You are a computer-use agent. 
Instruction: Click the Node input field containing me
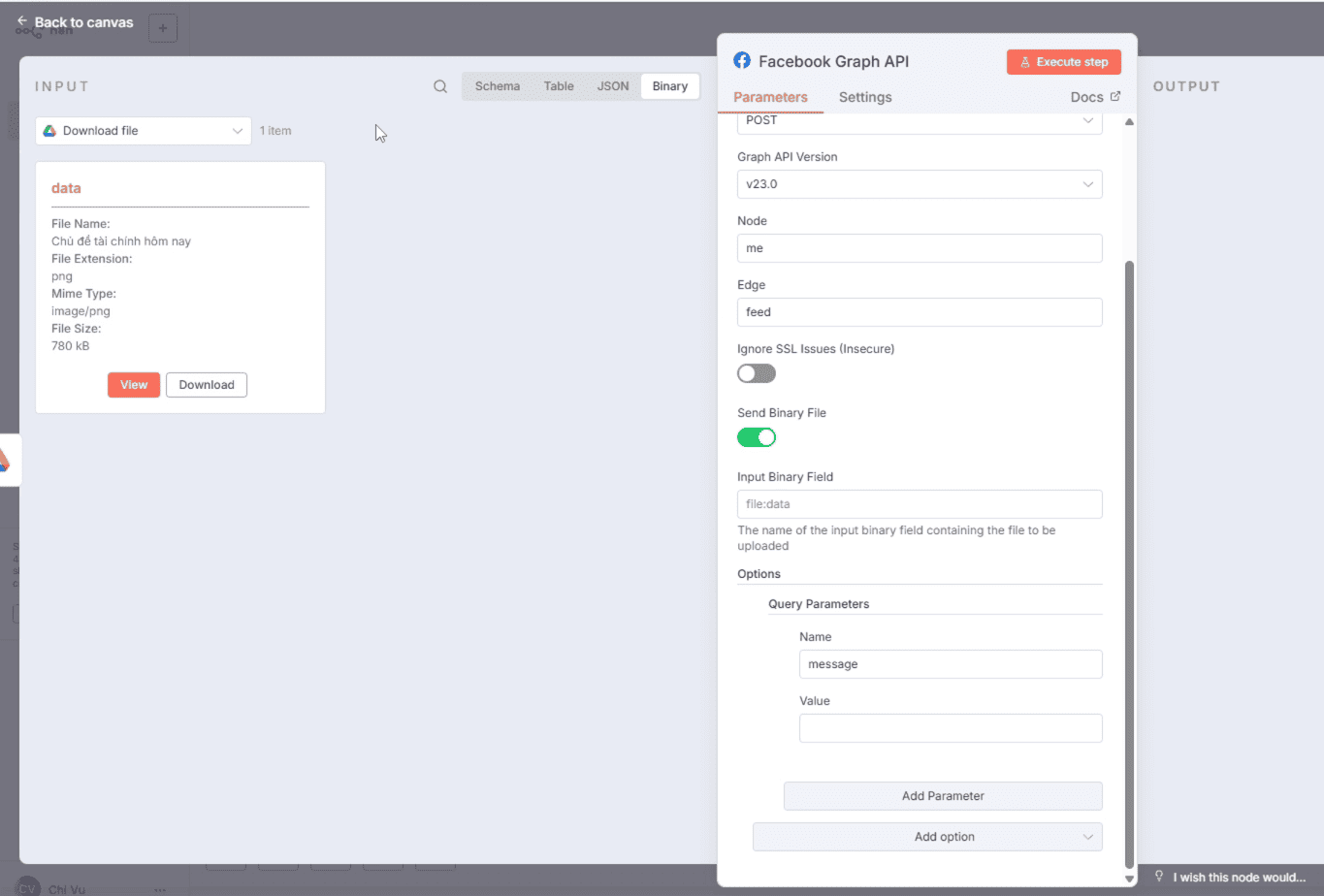point(920,248)
